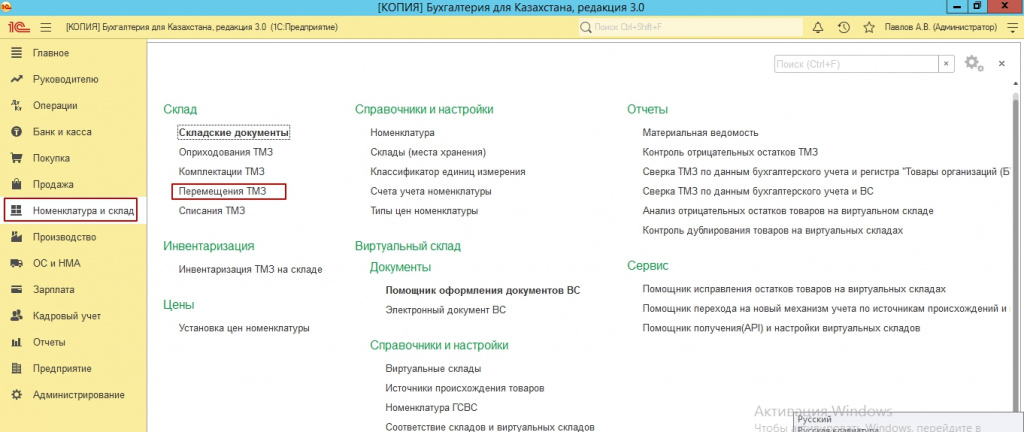
Task: Open Источники происхождения товаров
Action: (x=465, y=388)
